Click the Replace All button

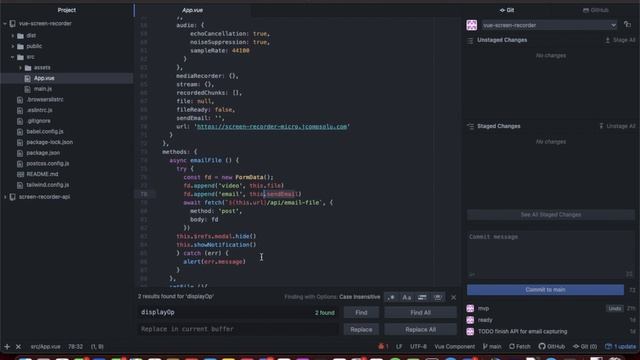(420, 329)
